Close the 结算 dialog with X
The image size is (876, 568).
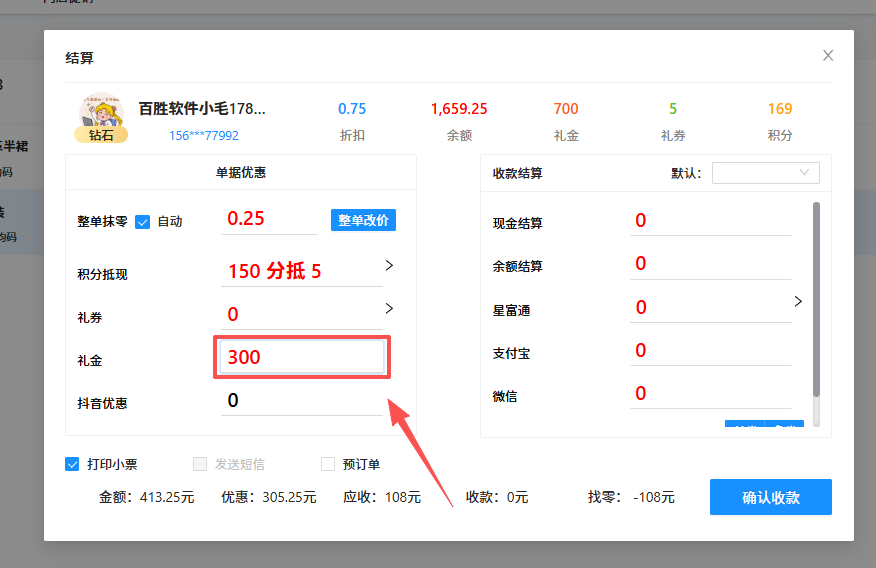828,56
